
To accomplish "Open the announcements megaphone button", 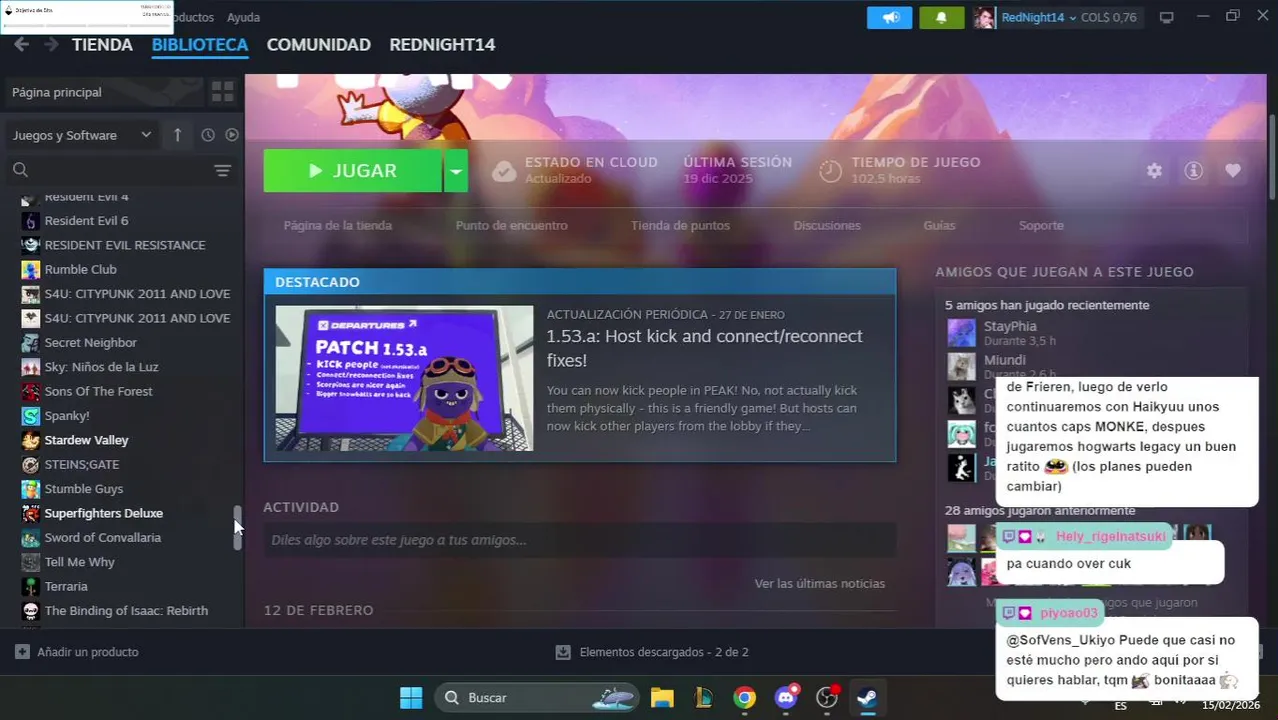I will [x=889, y=17].
